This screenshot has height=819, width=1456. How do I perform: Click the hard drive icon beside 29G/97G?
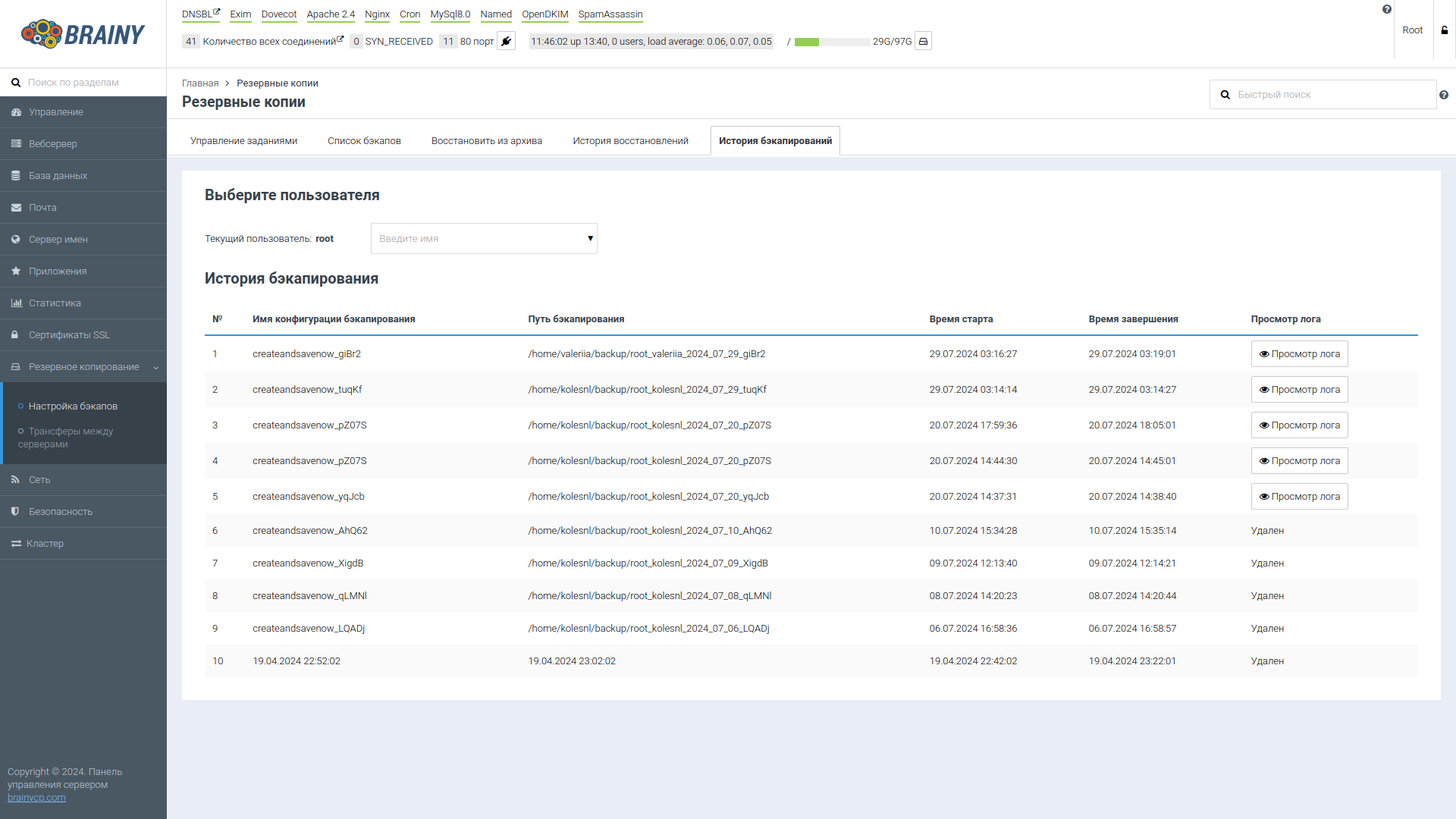922,41
